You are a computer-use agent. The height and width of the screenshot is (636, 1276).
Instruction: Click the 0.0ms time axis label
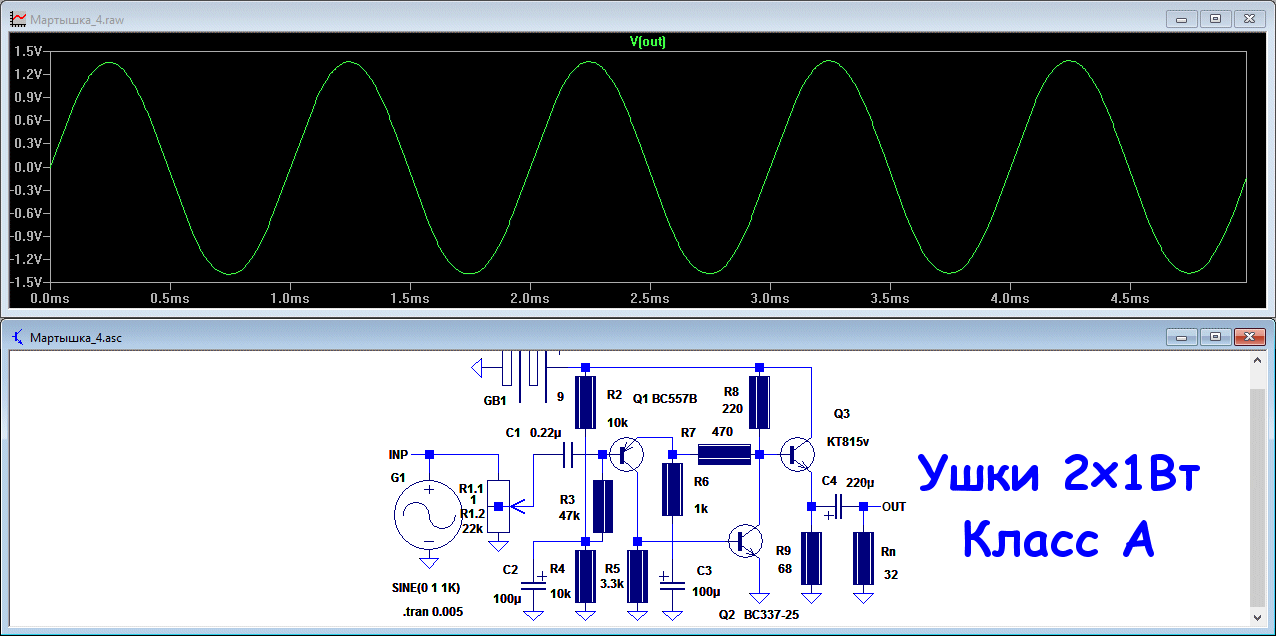(x=50, y=299)
